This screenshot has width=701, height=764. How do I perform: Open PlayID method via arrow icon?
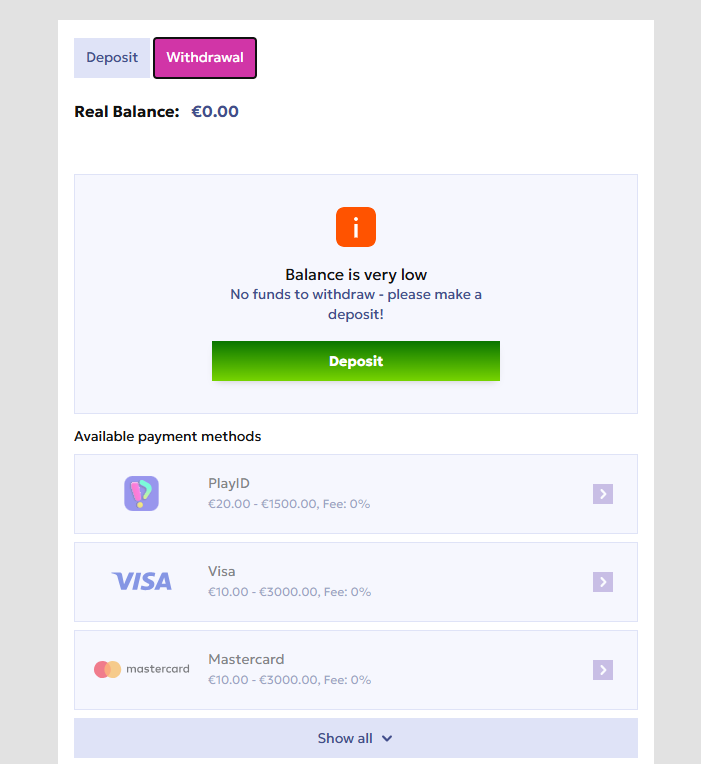(x=602, y=494)
